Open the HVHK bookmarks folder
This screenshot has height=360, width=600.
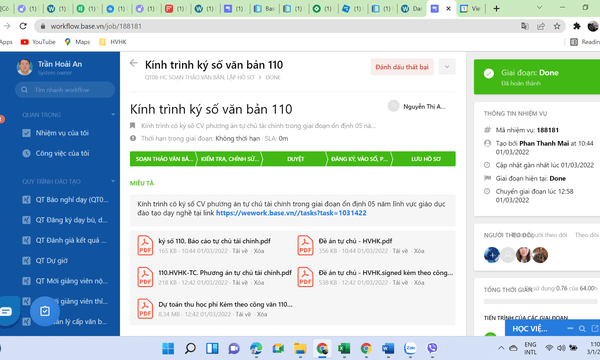point(112,42)
